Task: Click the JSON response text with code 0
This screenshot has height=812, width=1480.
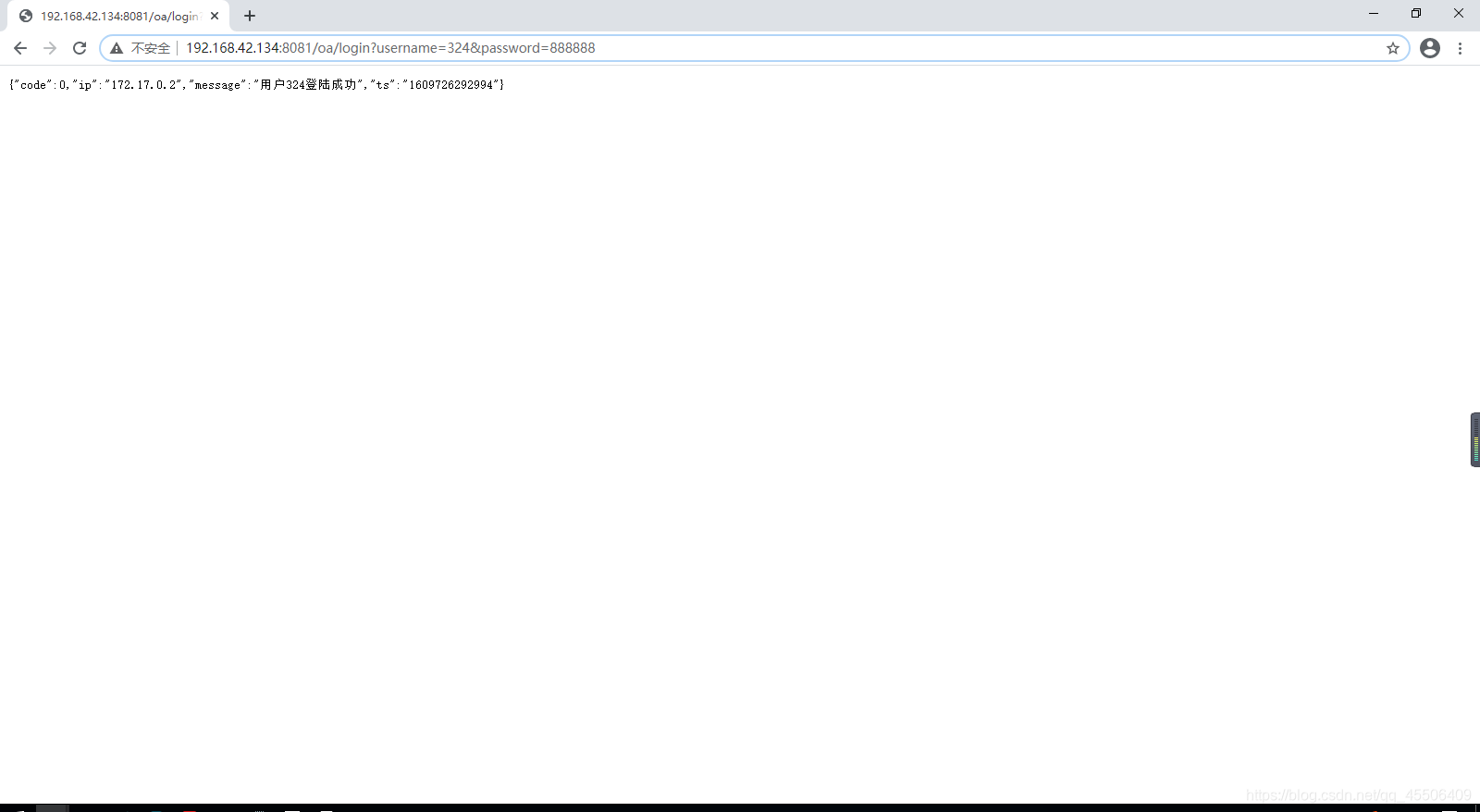Action: 256,85
